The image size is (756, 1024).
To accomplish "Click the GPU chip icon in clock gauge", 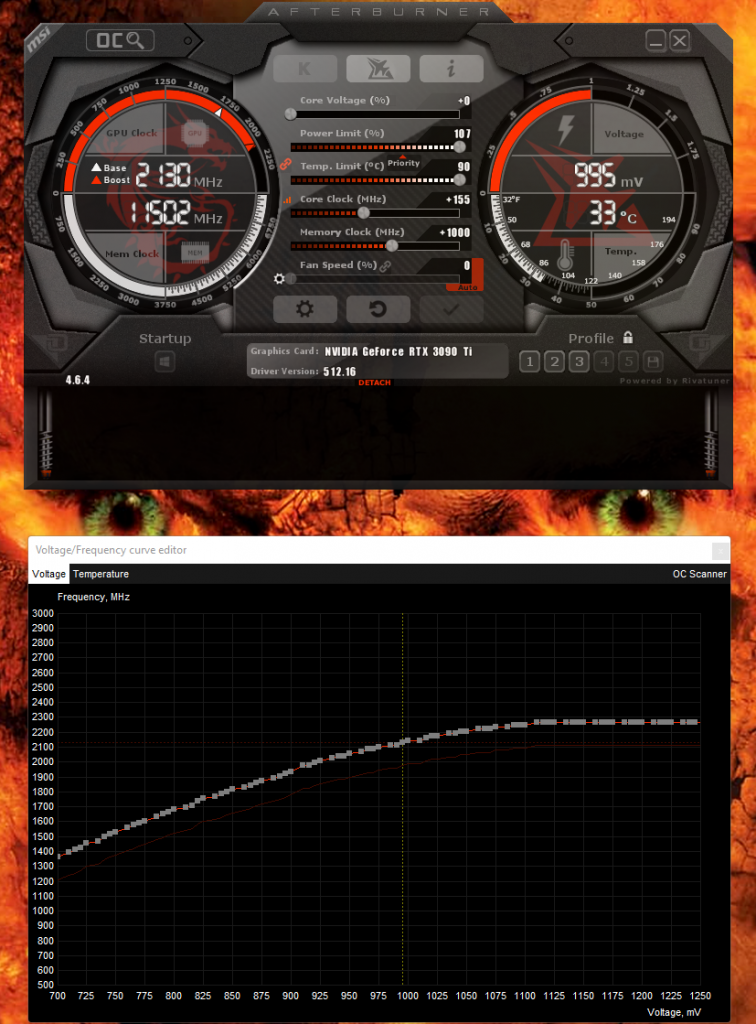I will (195, 133).
